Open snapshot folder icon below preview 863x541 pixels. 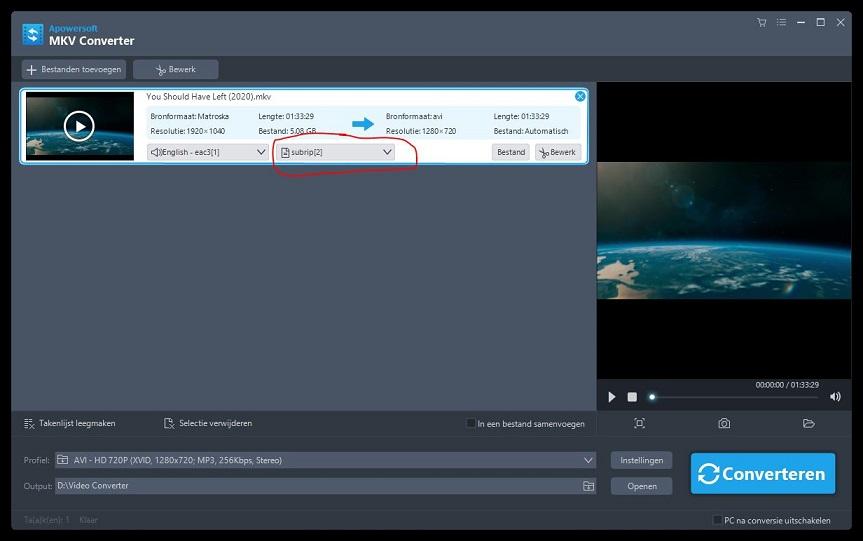pyautogui.click(x=809, y=423)
